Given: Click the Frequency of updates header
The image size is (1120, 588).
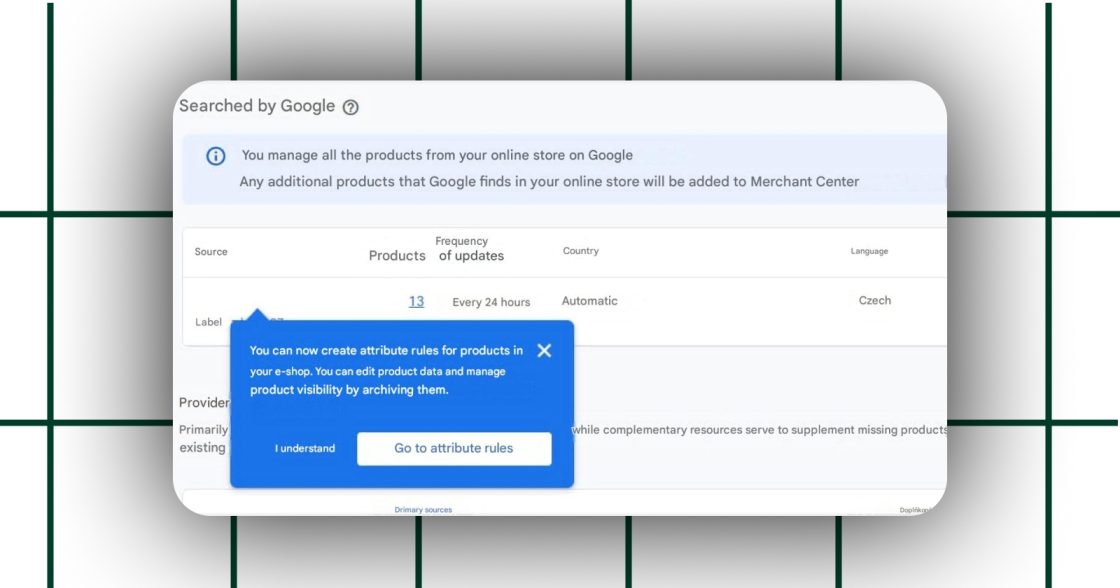Looking at the screenshot, I should point(470,249).
